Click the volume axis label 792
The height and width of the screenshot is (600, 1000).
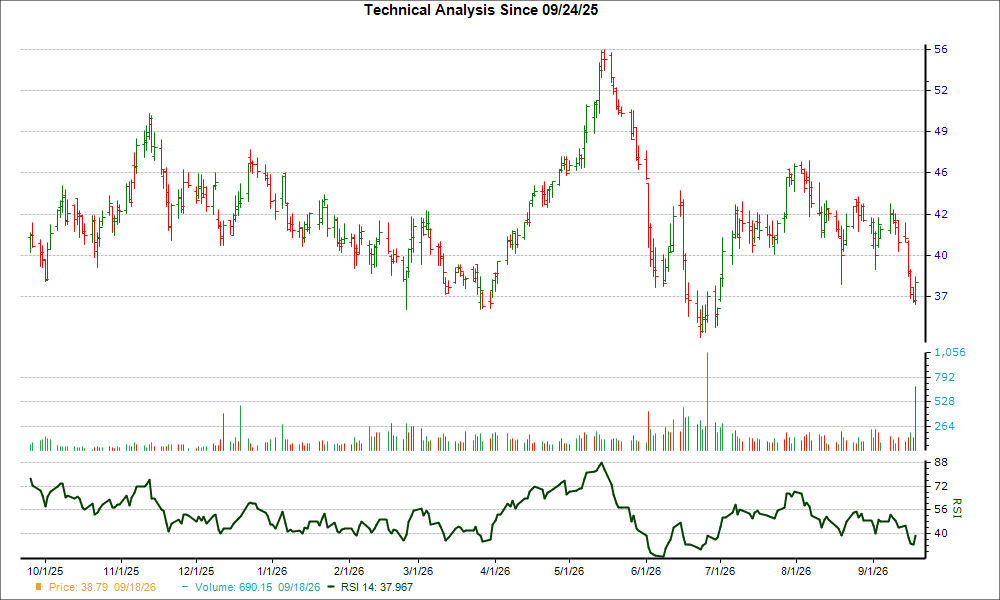[x=945, y=377]
